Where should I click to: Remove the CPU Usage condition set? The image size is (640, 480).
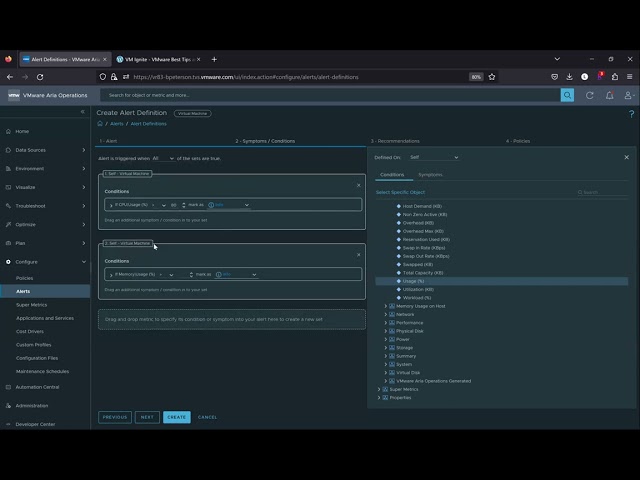(x=359, y=185)
